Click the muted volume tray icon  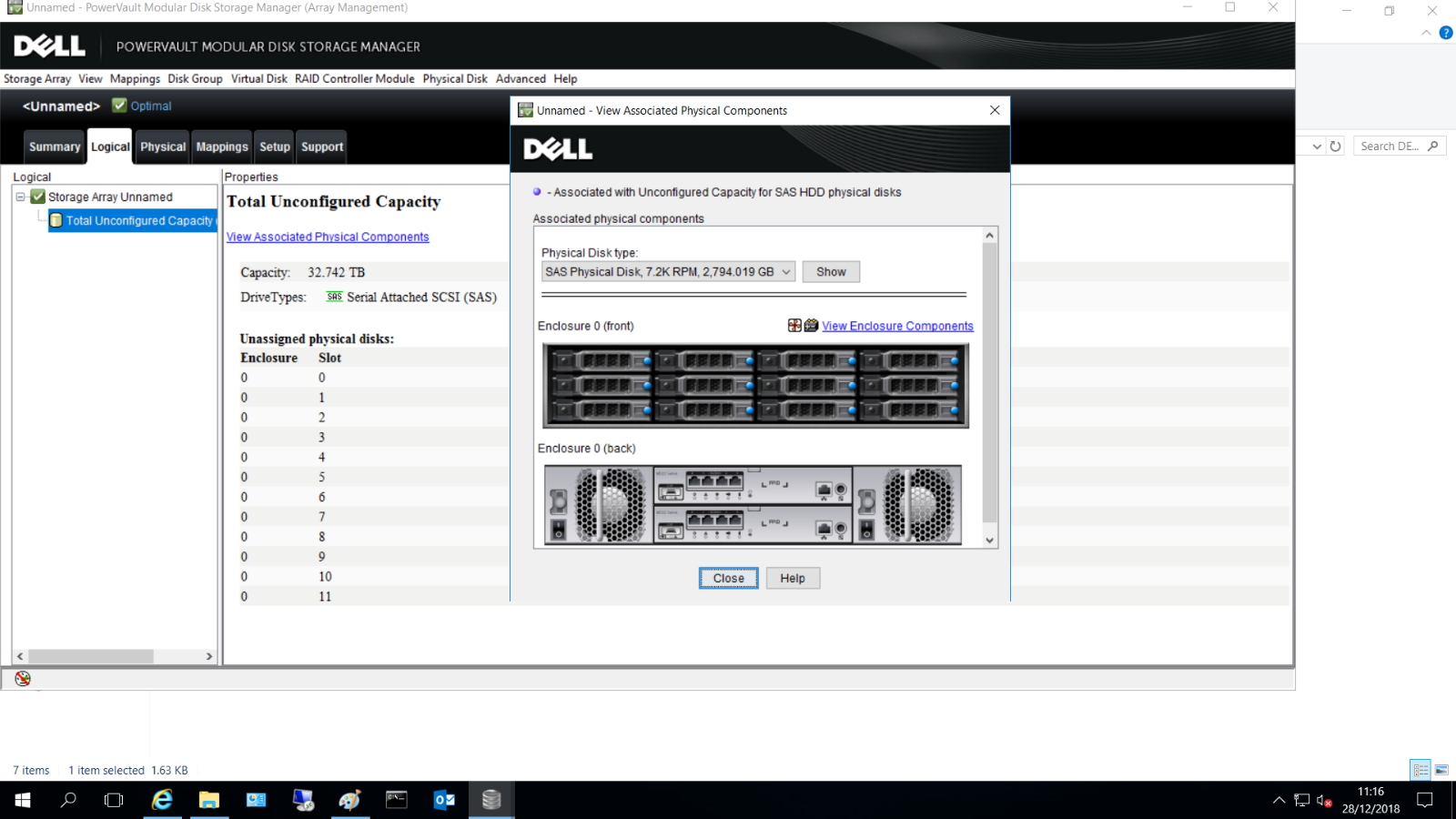click(1324, 801)
